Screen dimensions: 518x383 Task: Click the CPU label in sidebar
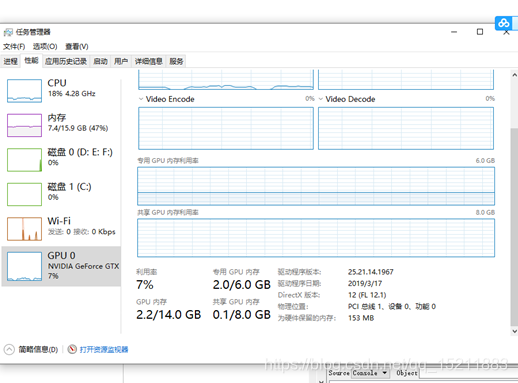(57, 83)
